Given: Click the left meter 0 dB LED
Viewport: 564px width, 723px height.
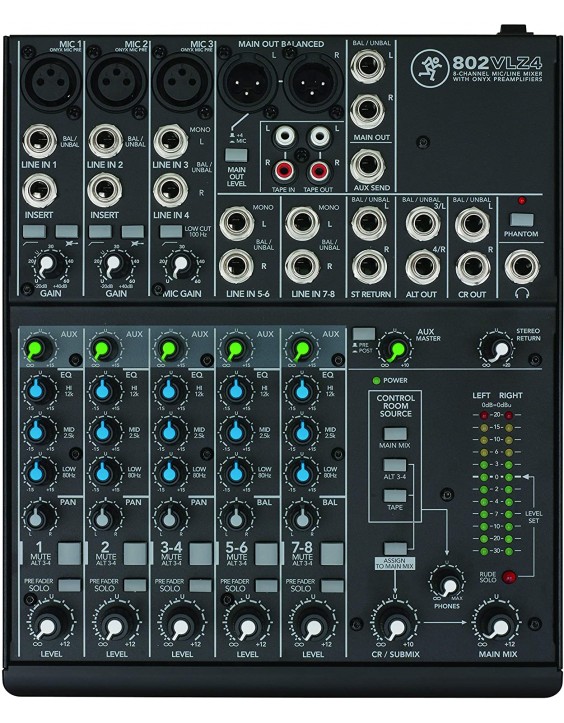Looking at the screenshot, I should [x=484, y=477].
